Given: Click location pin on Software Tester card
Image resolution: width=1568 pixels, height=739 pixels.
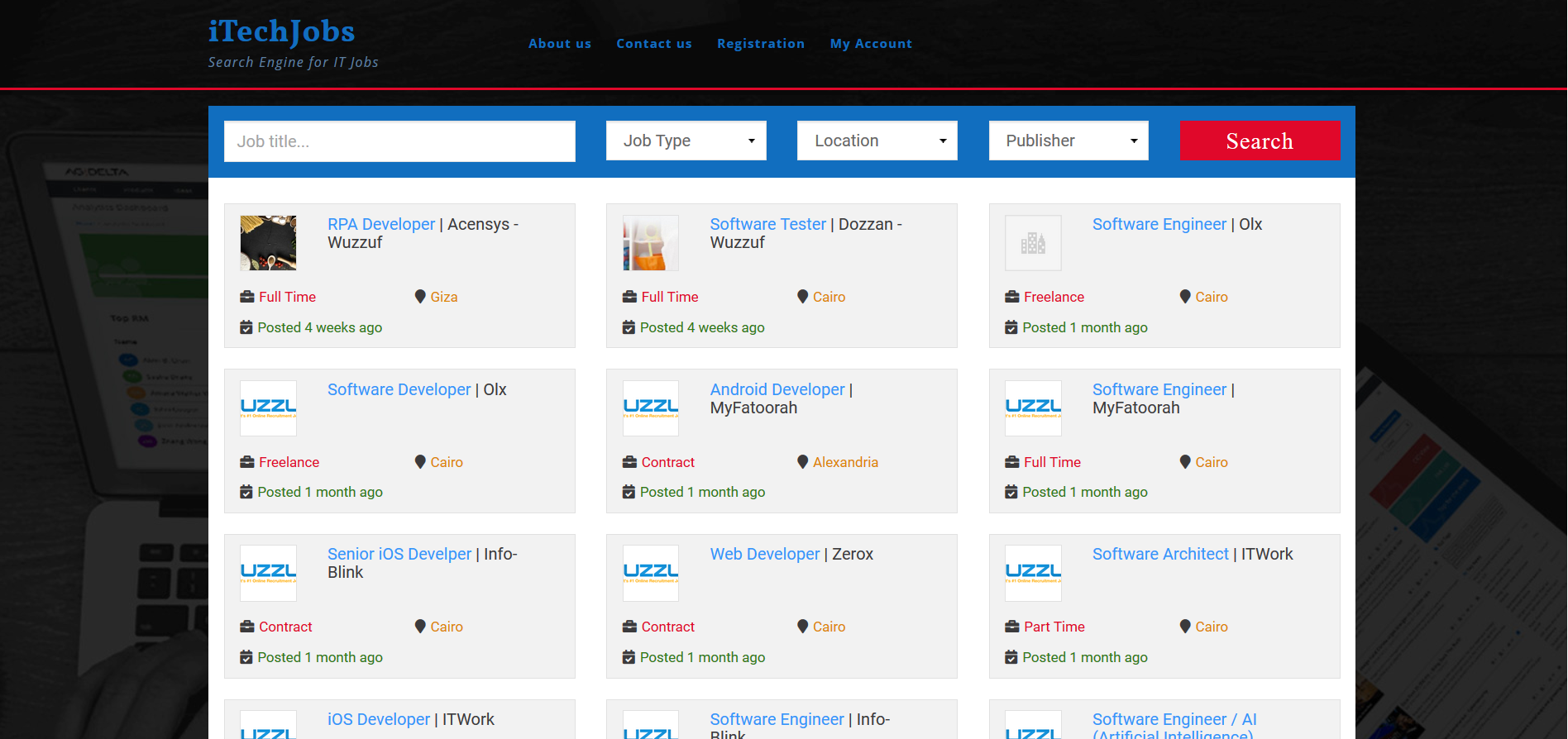Looking at the screenshot, I should (802, 297).
